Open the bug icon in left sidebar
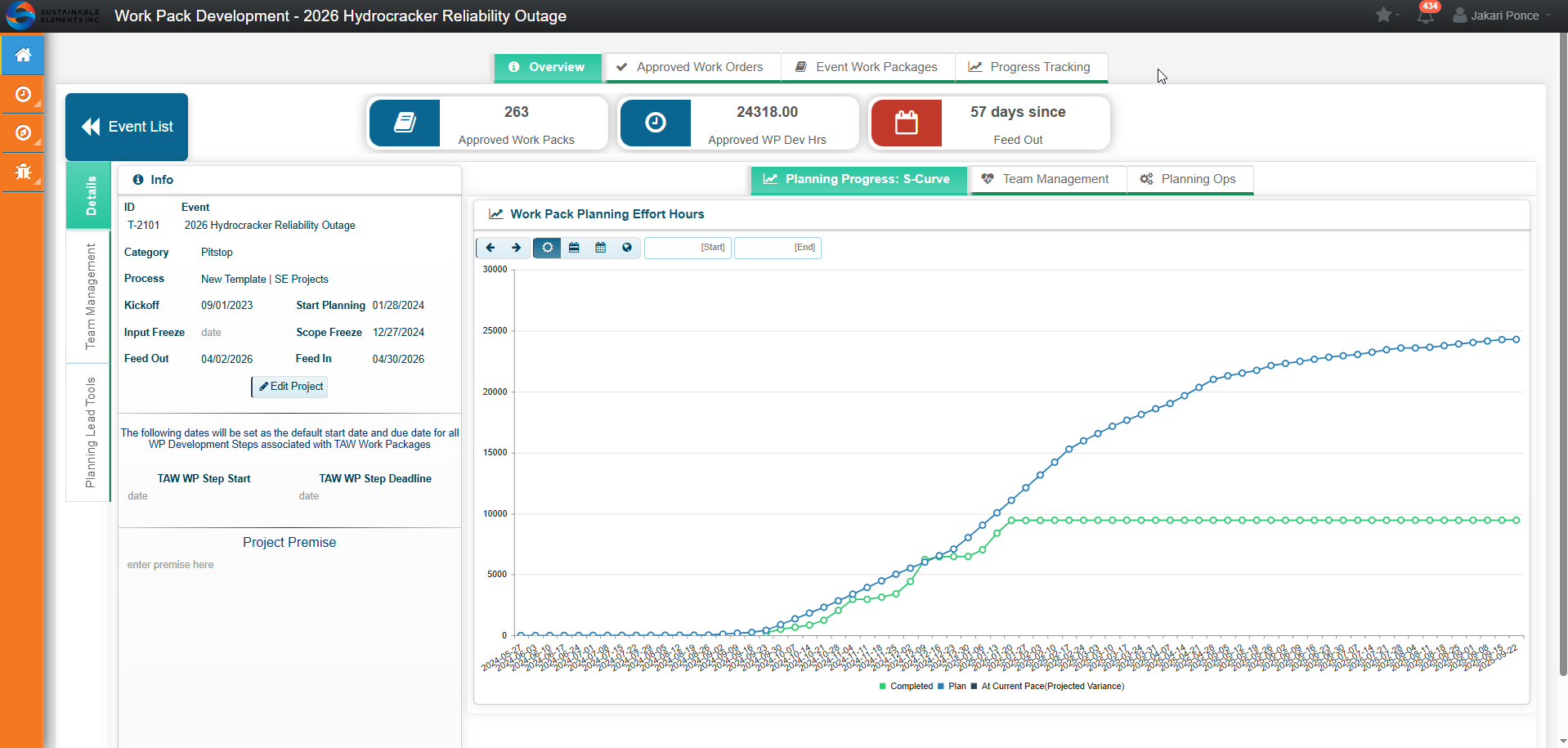1568x748 pixels. click(23, 172)
